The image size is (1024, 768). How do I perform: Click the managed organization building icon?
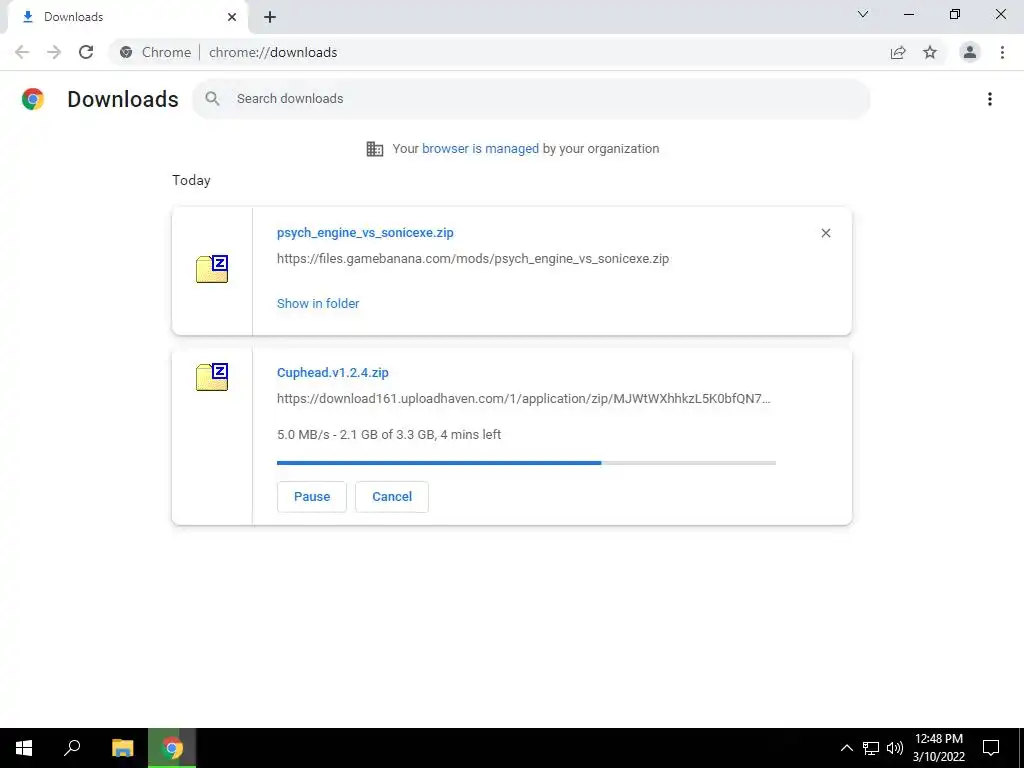tap(375, 149)
